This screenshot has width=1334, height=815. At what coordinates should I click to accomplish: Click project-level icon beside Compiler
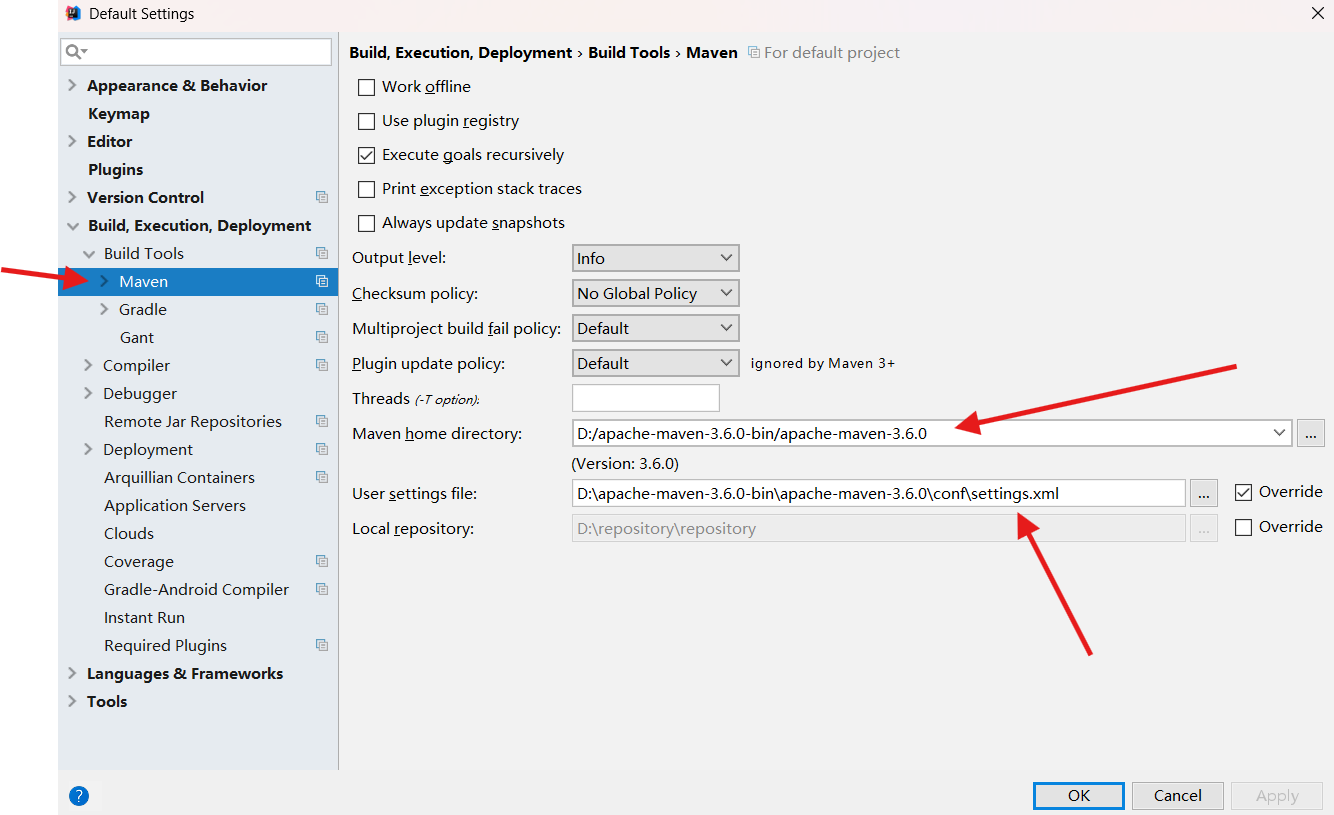pos(321,366)
